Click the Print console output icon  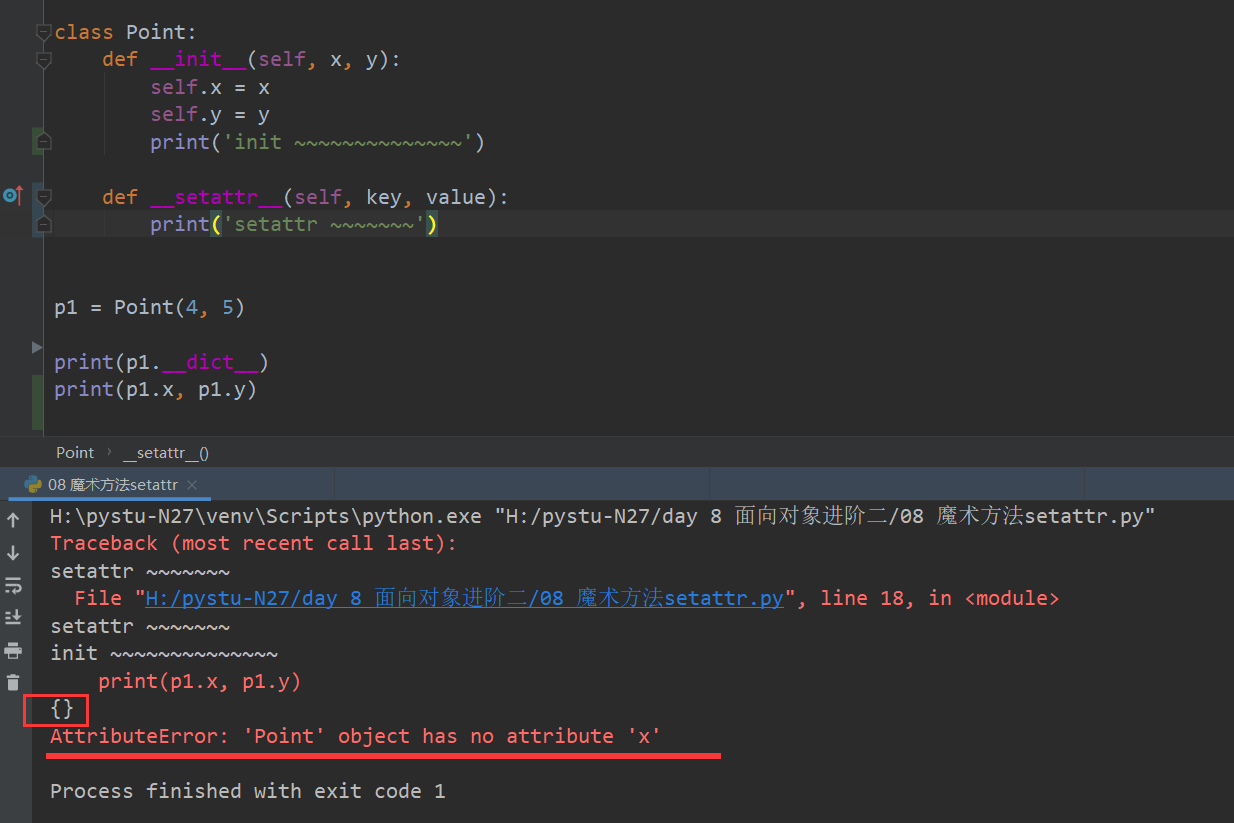13,651
